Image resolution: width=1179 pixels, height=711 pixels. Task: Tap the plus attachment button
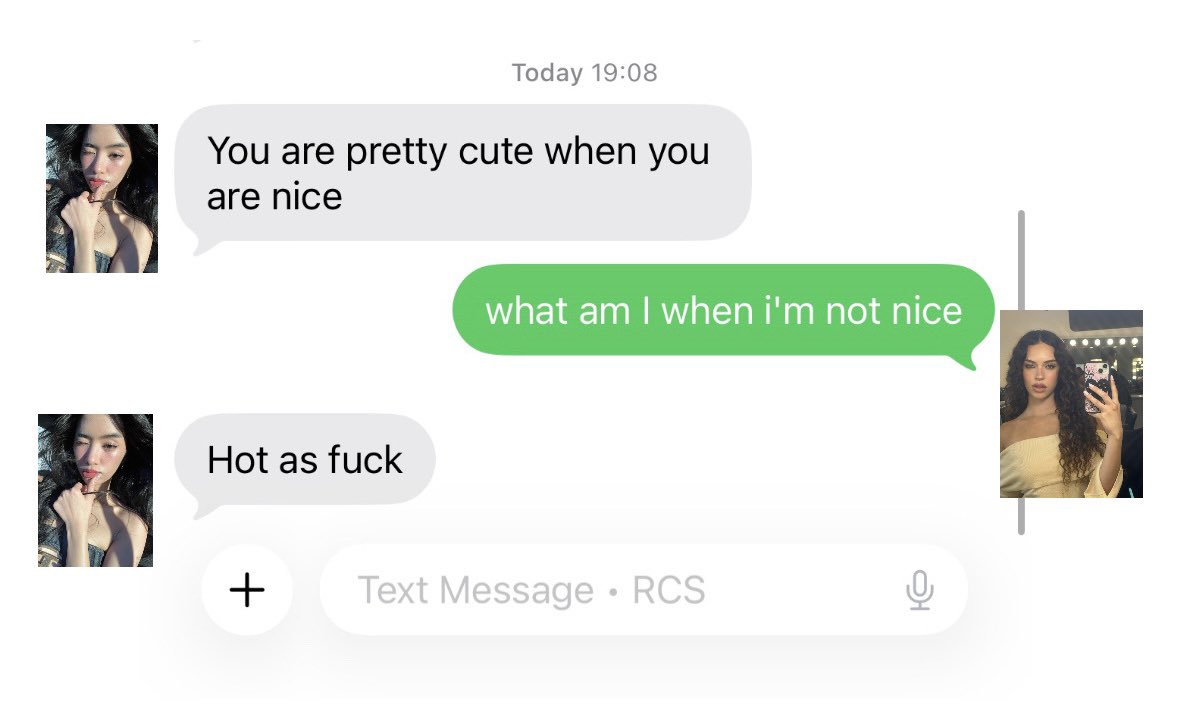(x=247, y=590)
